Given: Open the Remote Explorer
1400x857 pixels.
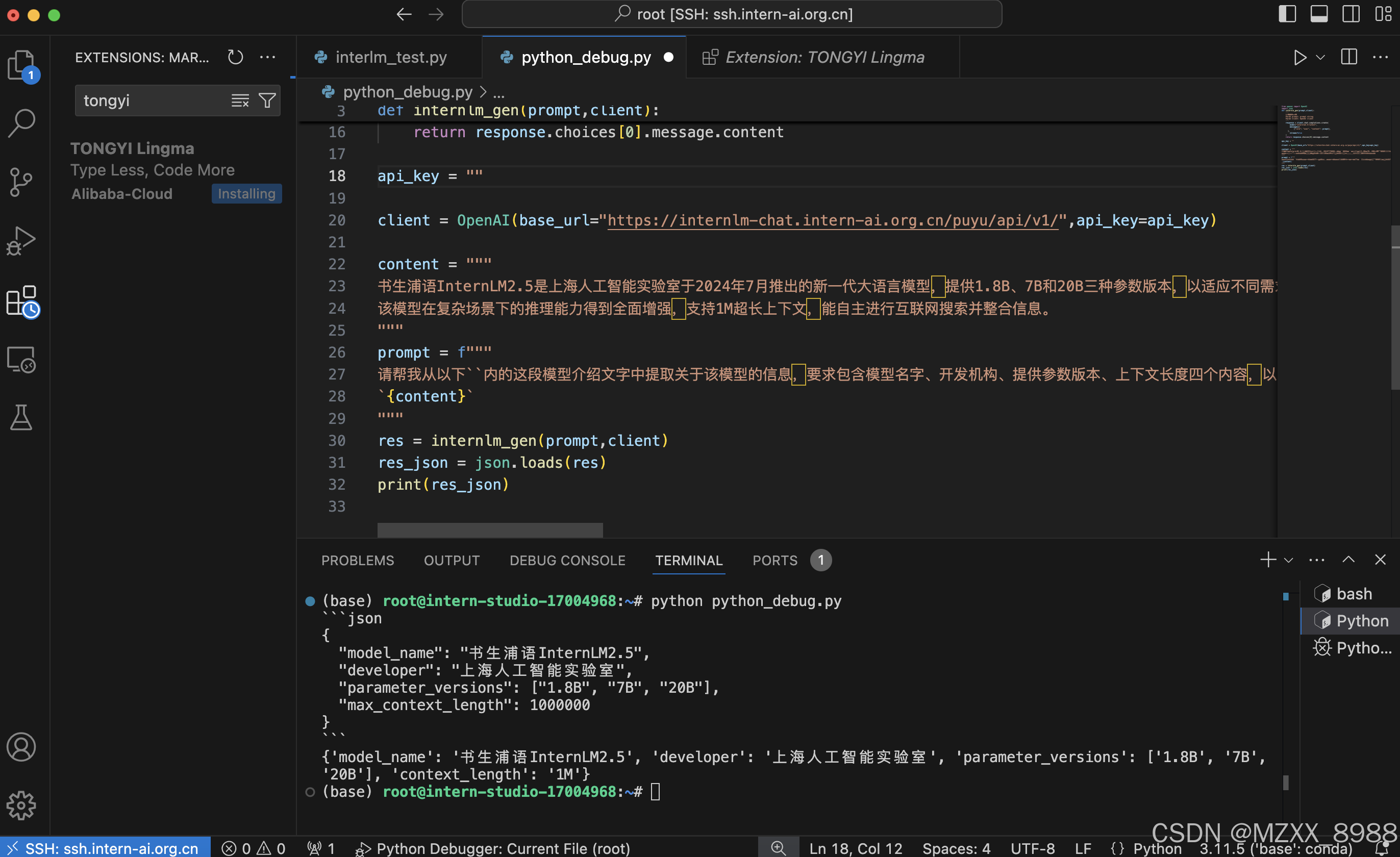Looking at the screenshot, I should [21, 360].
